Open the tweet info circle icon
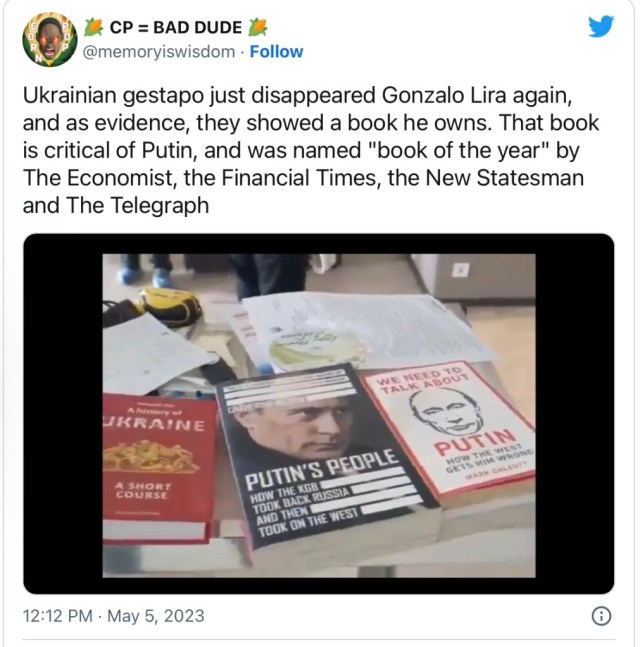Screen dimensions: 640x647 (x=601, y=616)
